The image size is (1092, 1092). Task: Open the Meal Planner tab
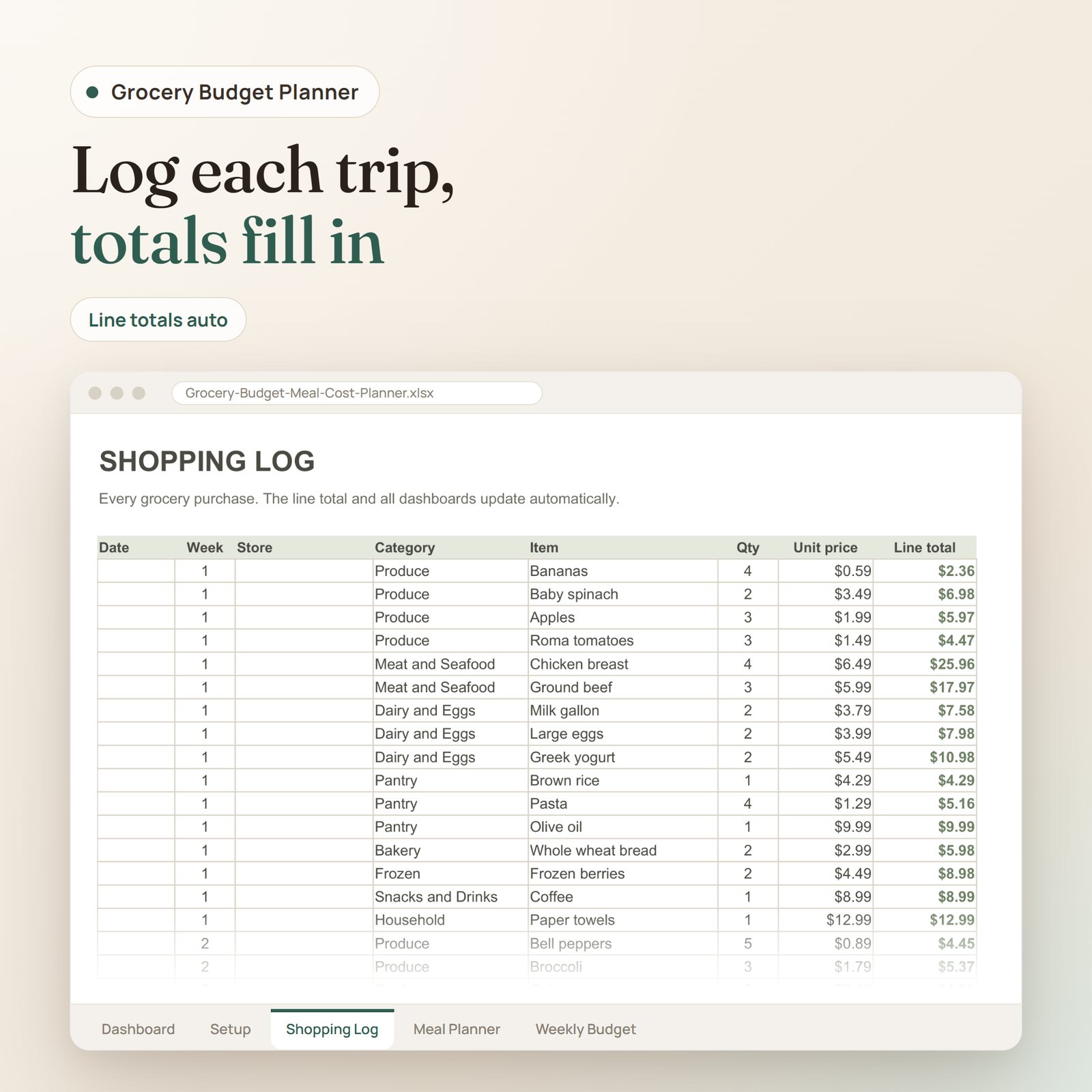[x=457, y=1029]
